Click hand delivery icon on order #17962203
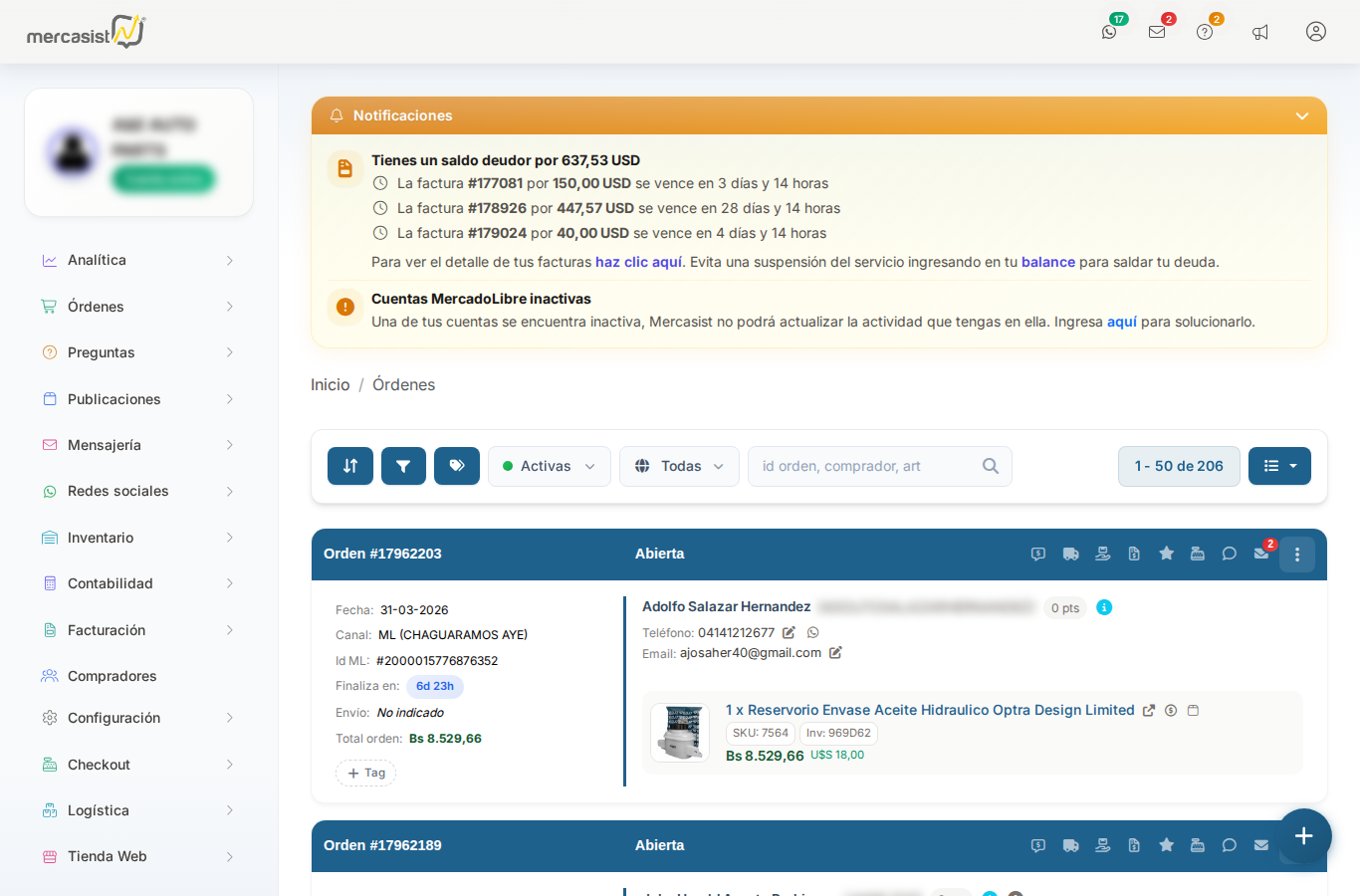 pos(1103,554)
